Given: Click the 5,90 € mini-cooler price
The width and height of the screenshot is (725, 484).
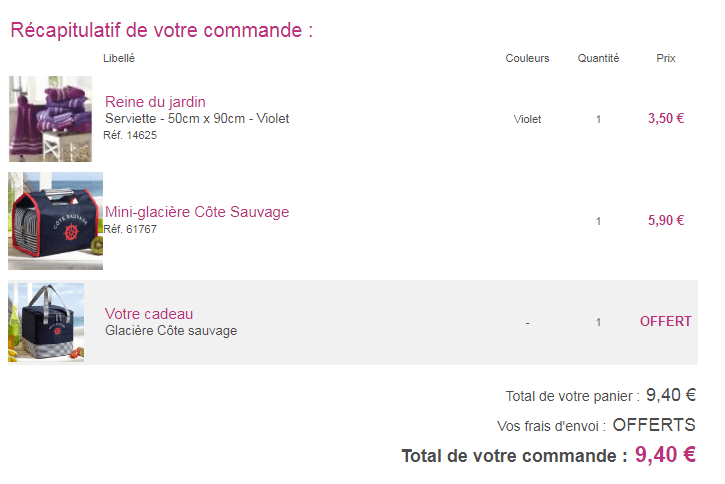Looking at the screenshot, I should pos(665,221).
